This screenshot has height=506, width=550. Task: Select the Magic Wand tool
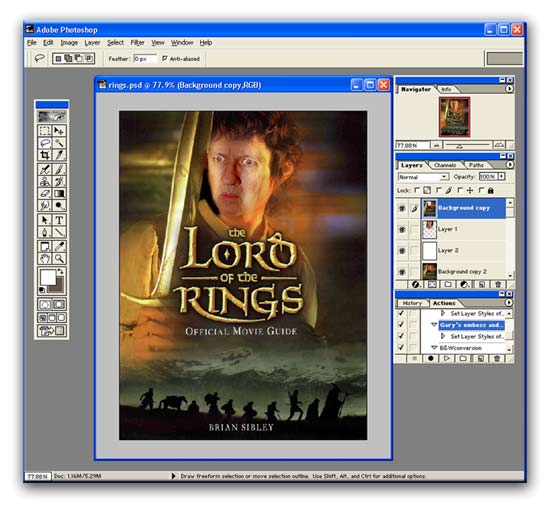(59, 143)
